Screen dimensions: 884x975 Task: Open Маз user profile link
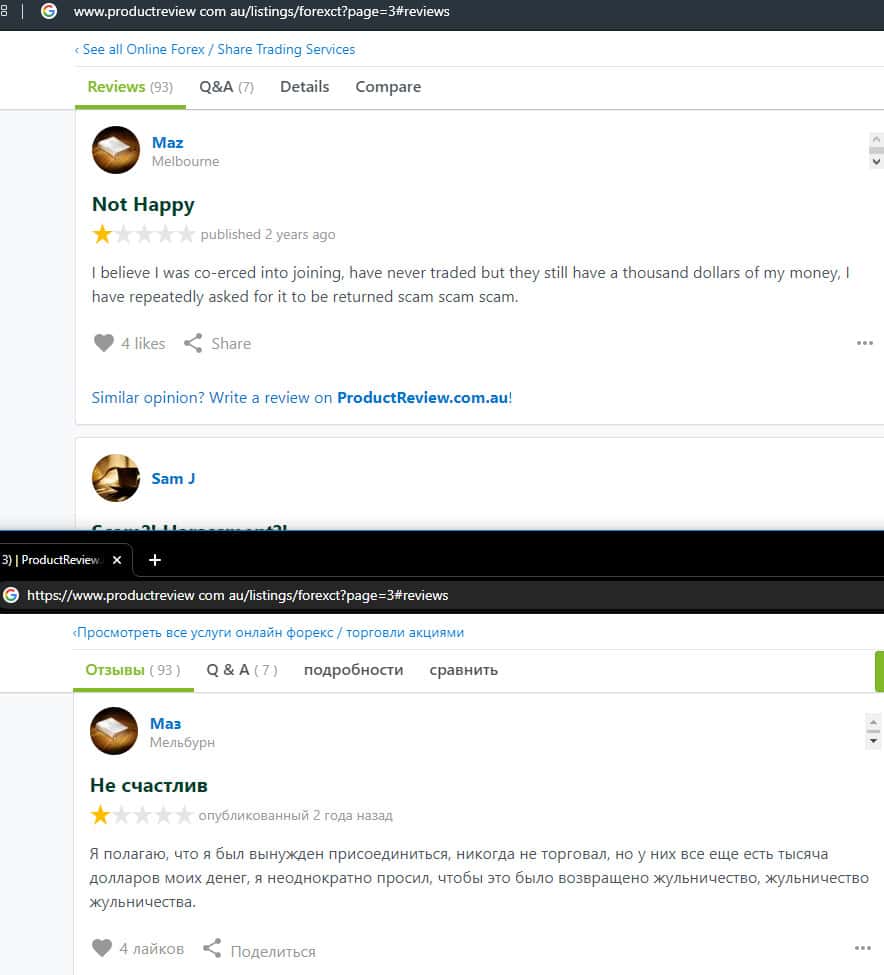tap(165, 723)
